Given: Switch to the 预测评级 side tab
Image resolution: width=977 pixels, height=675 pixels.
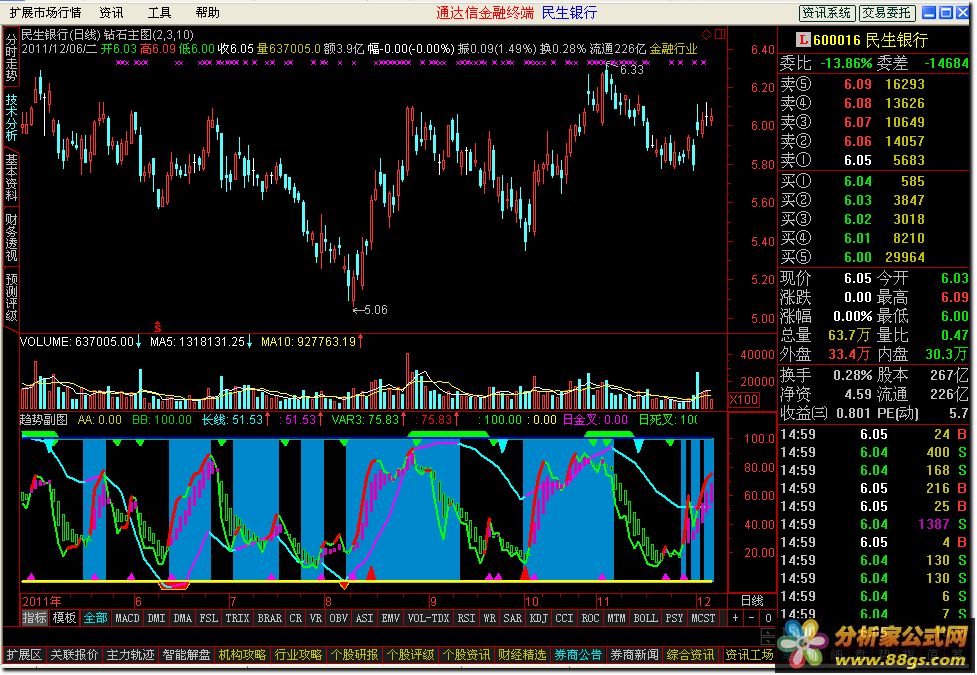Looking at the screenshot, I should pyautogui.click(x=11, y=297).
